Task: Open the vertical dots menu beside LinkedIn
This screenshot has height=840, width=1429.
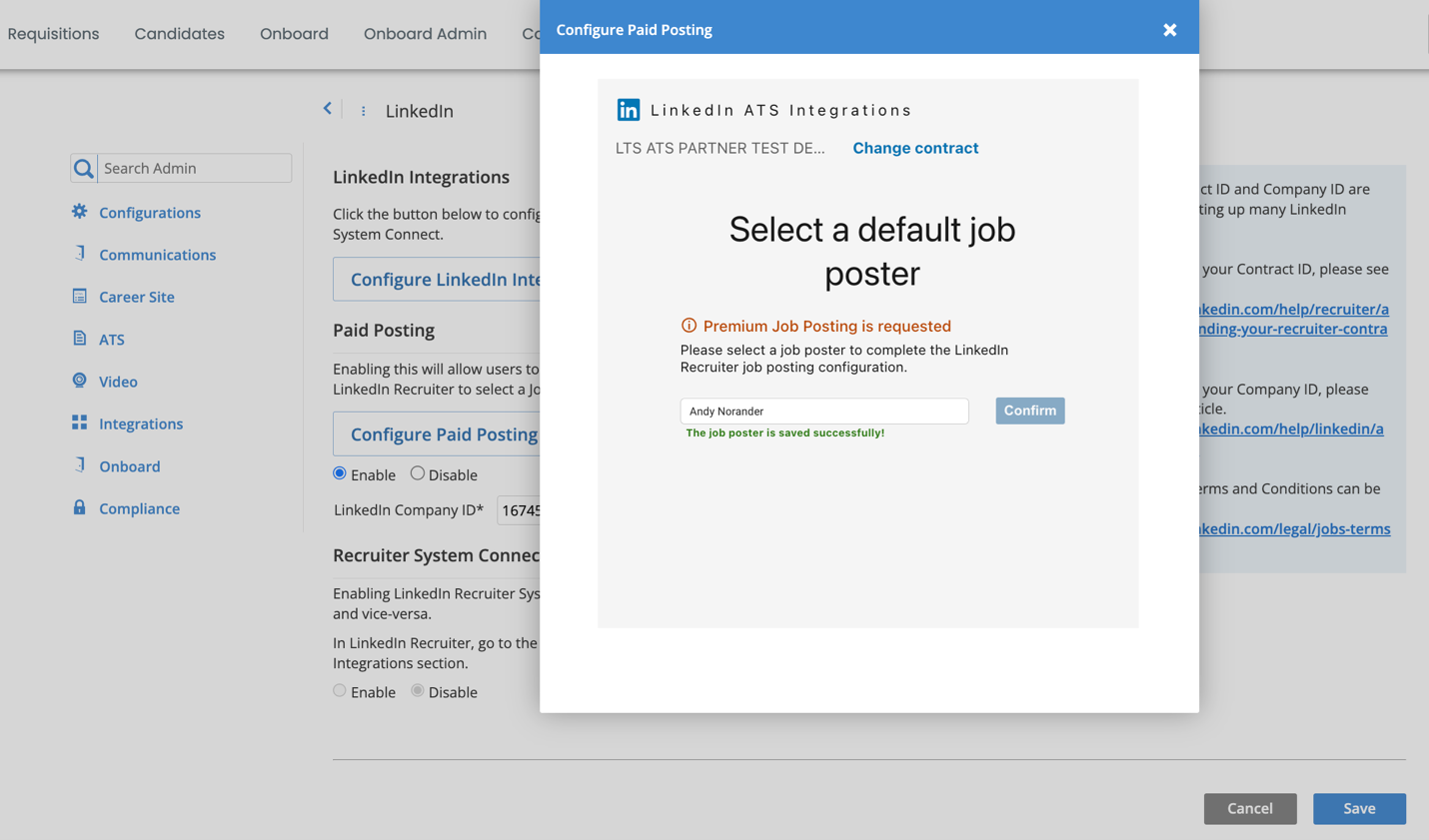Action: tap(363, 111)
